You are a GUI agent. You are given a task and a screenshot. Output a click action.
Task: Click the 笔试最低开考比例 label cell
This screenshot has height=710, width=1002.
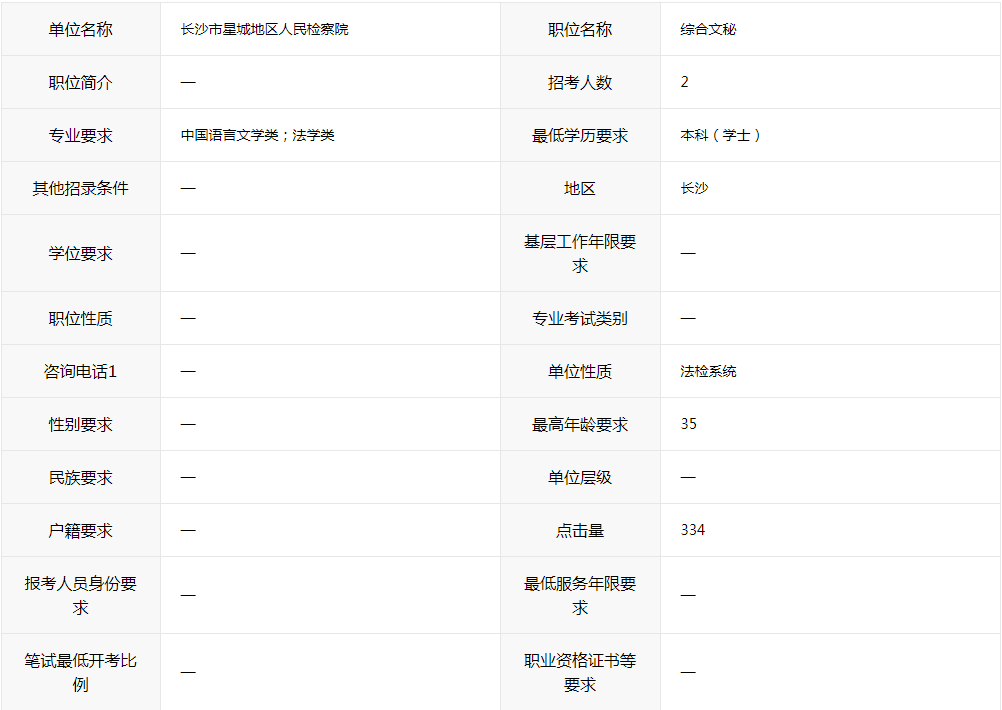coord(81,672)
